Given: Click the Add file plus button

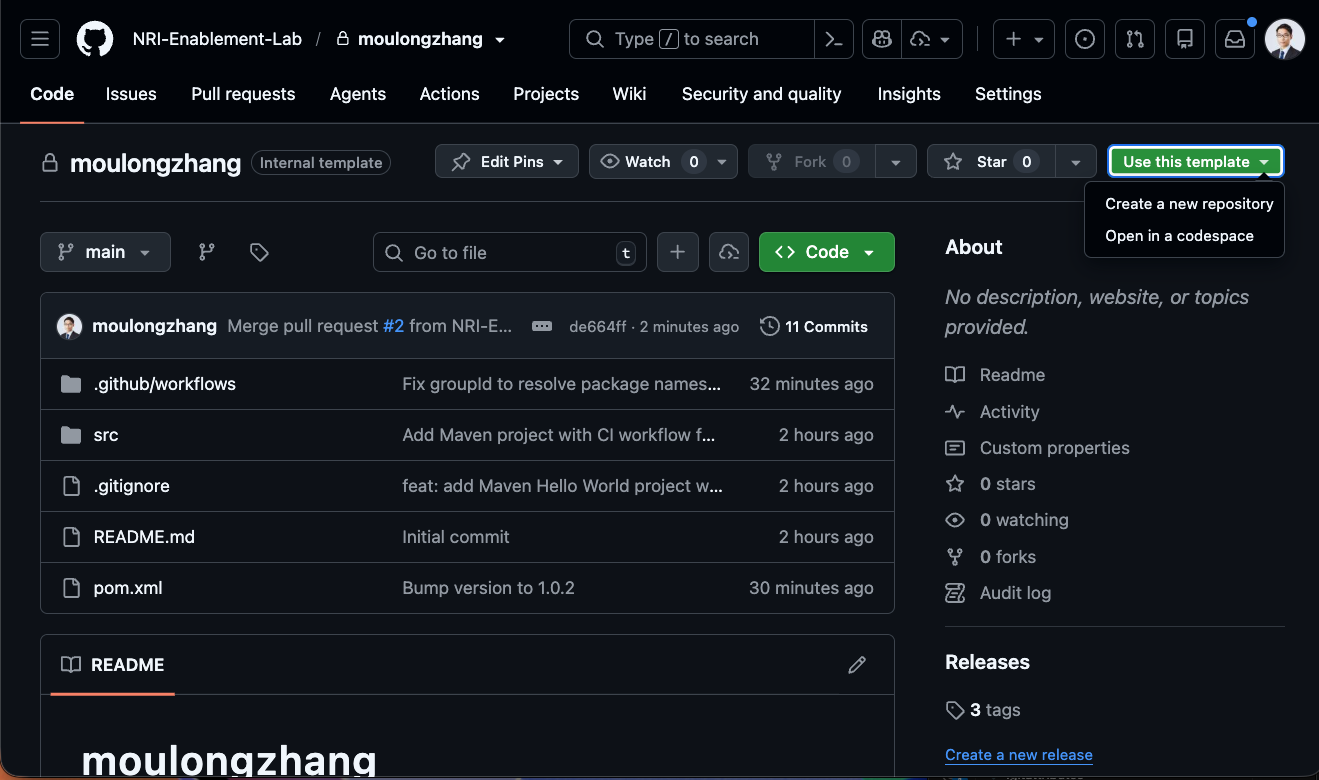Looking at the screenshot, I should coord(677,252).
